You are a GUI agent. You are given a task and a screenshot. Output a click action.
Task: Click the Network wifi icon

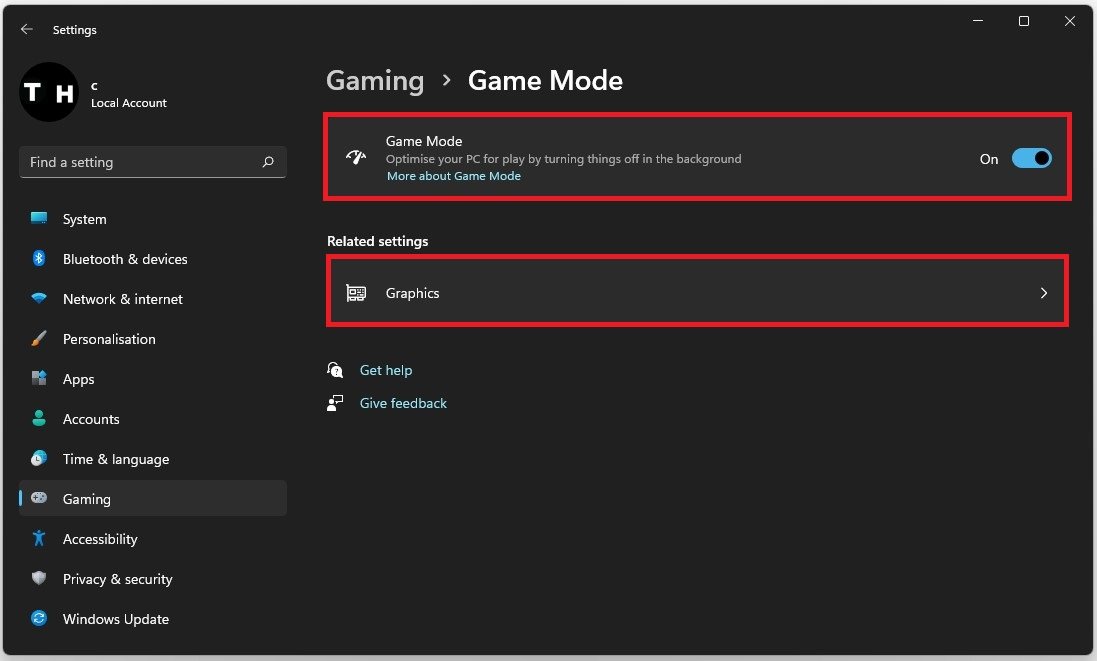39,299
